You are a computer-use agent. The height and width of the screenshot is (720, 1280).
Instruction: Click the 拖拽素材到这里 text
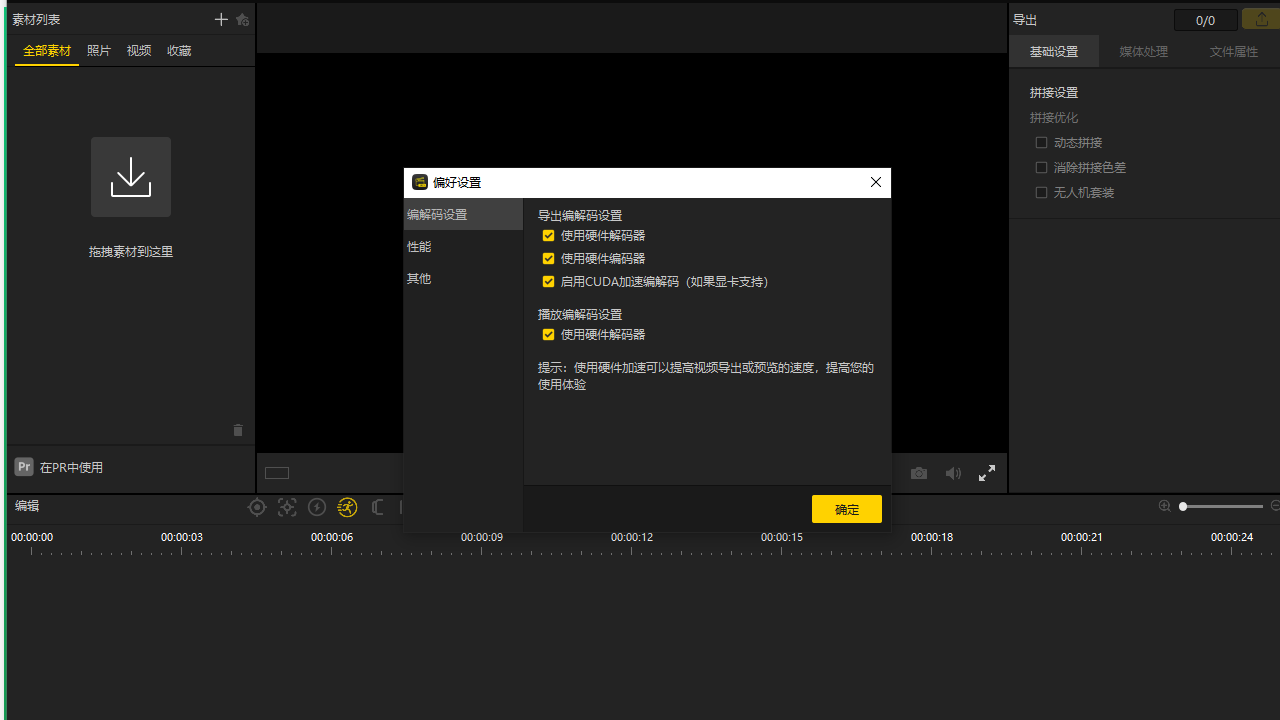click(131, 252)
